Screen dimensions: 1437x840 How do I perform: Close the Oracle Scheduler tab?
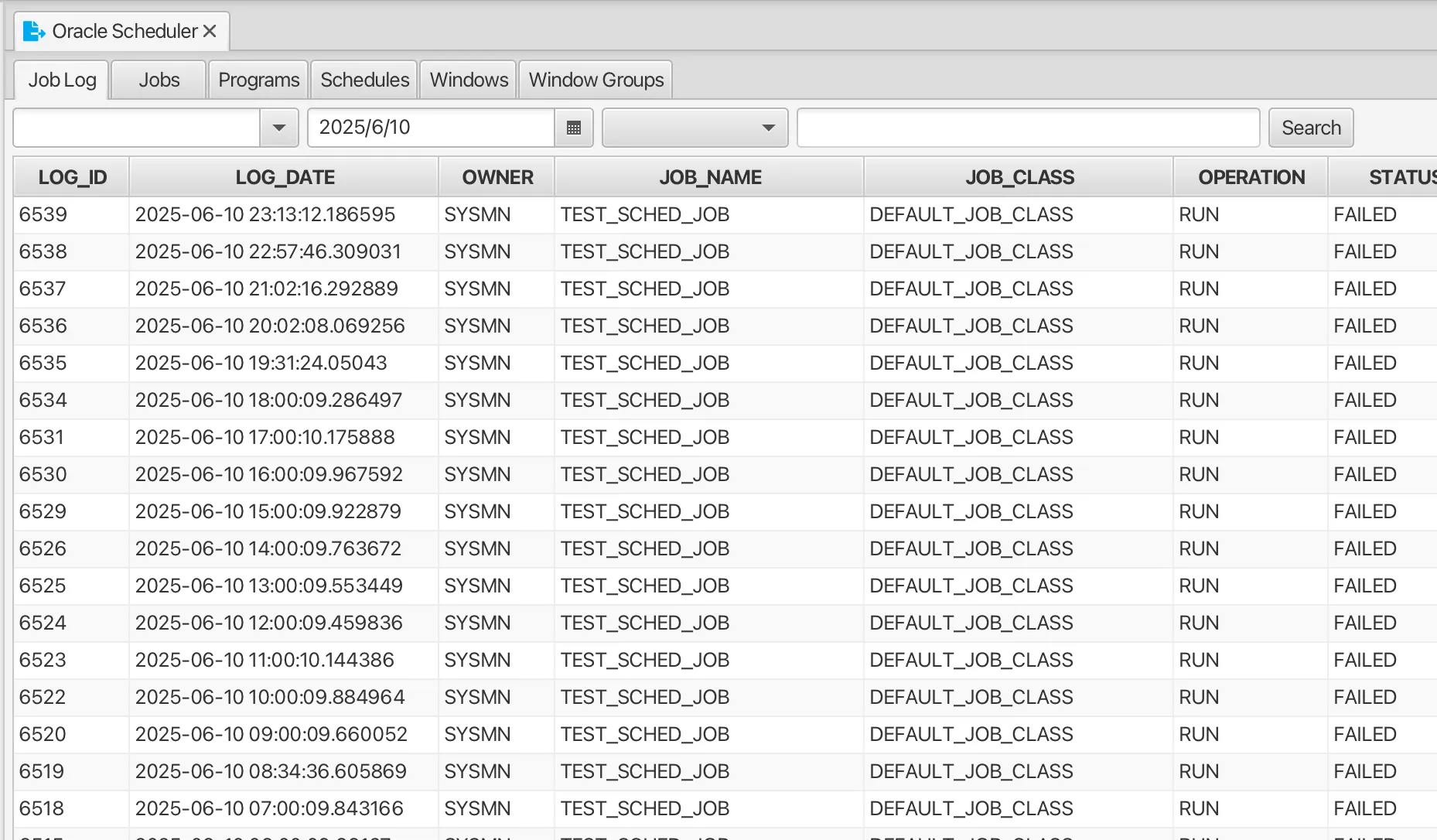pos(210,31)
